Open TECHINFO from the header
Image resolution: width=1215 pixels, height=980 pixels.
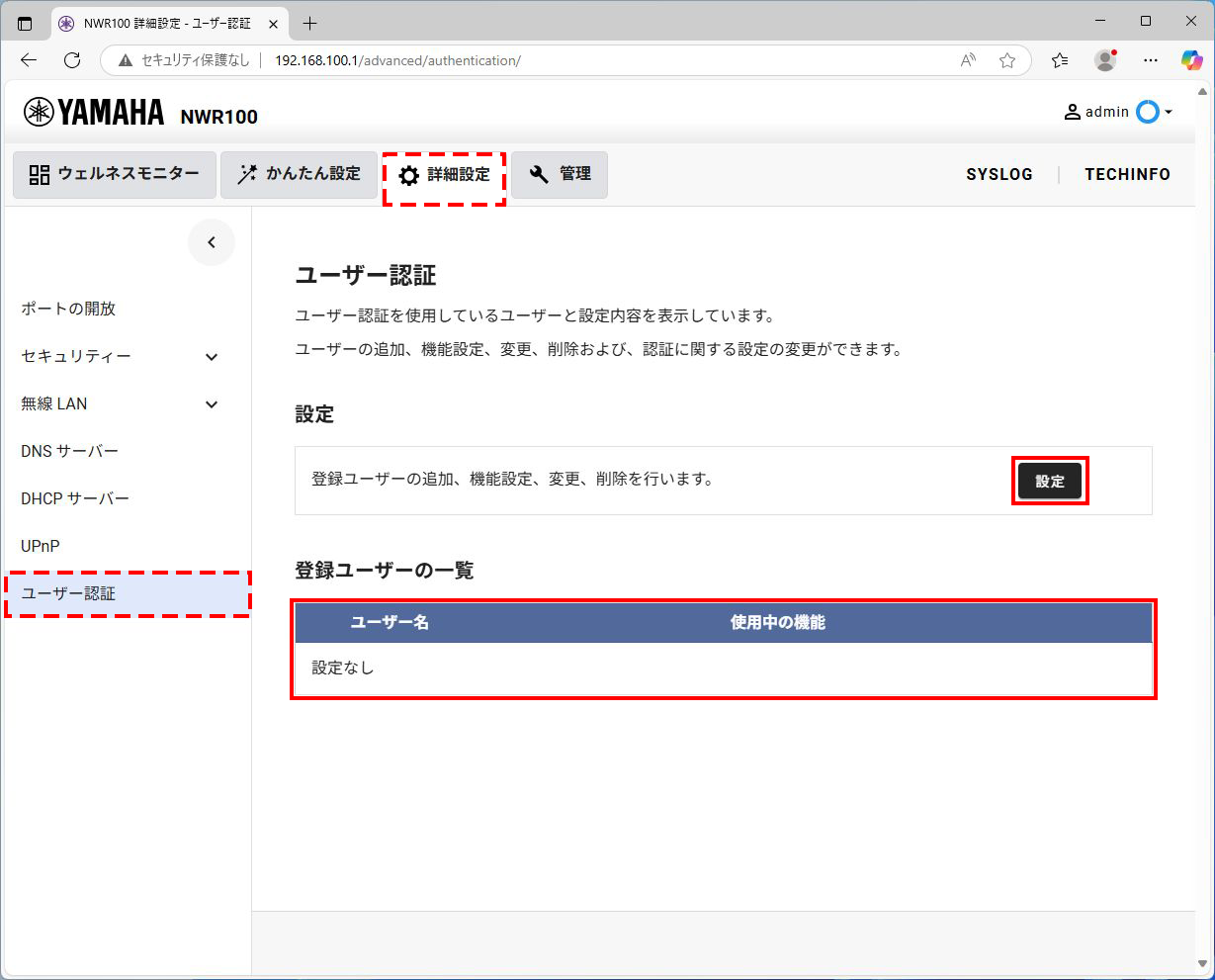point(1127,174)
